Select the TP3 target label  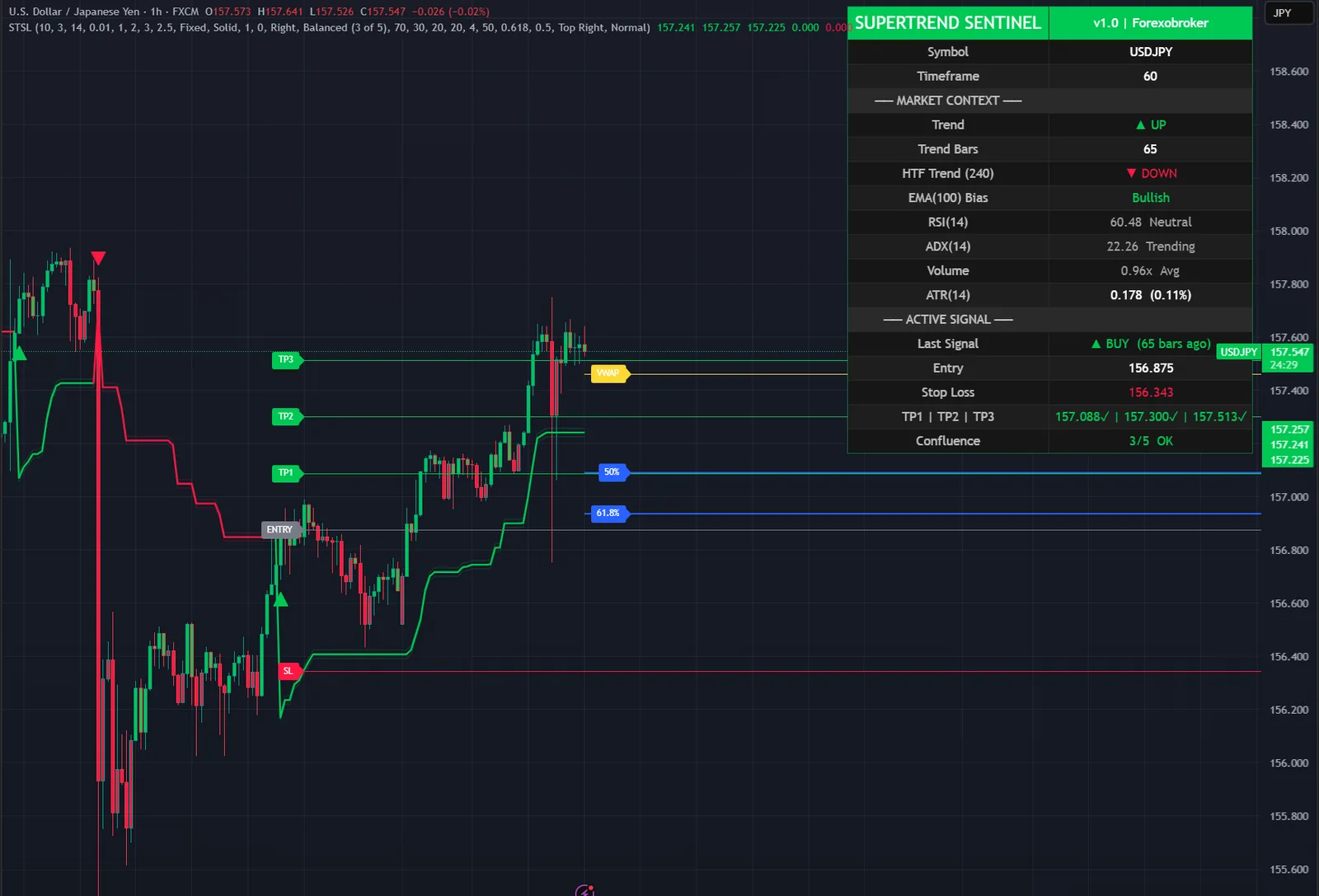[287, 359]
